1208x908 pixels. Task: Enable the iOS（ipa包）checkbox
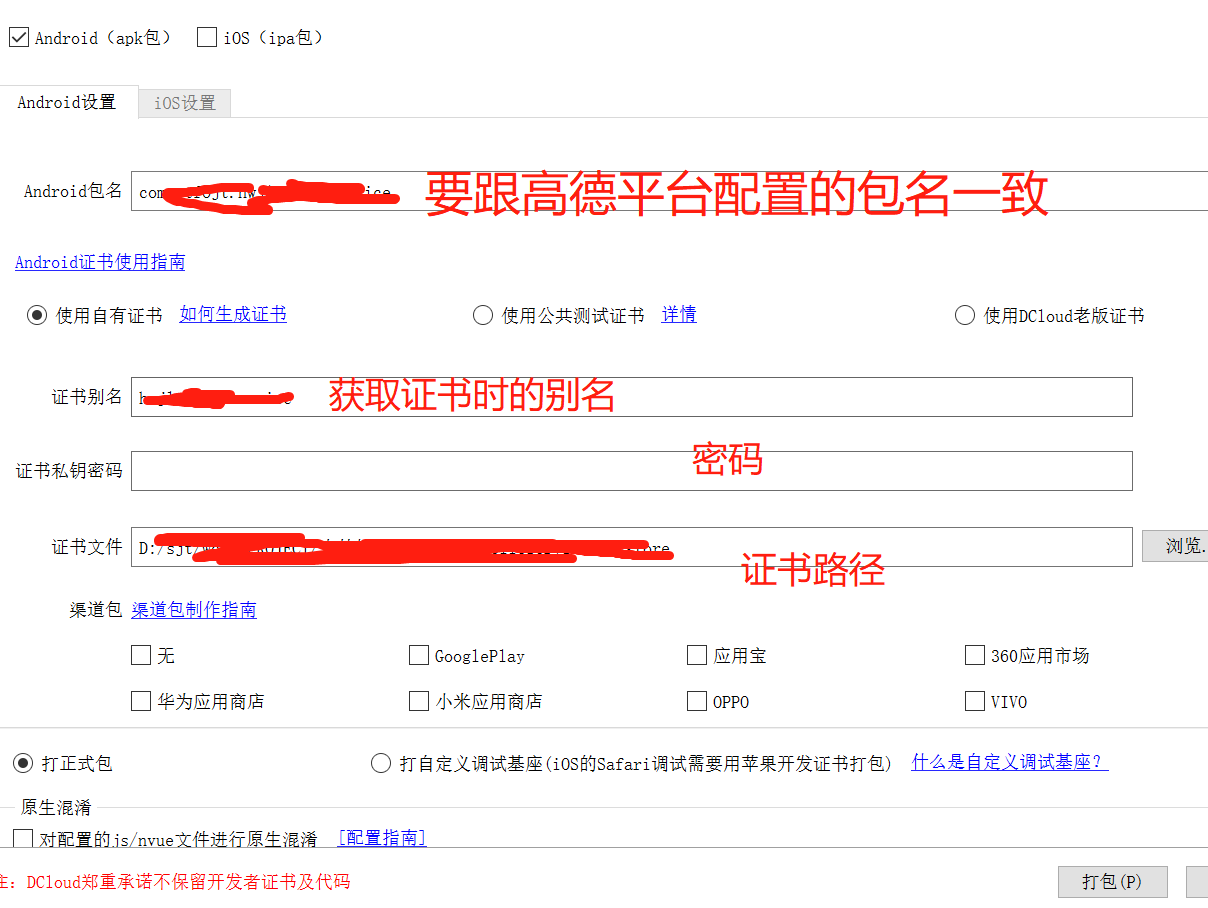(x=206, y=36)
